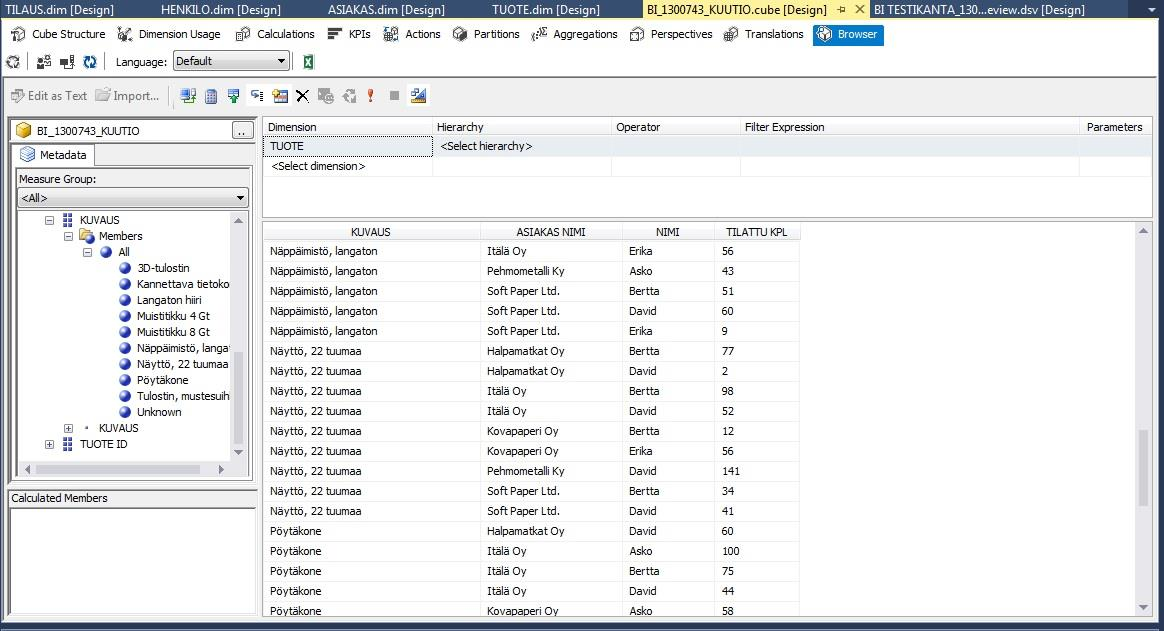Image resolution: width=1164 pixels, height=631 pixels.
Task: Click the TILATTU KPL column header
Action: click(756, 232)
